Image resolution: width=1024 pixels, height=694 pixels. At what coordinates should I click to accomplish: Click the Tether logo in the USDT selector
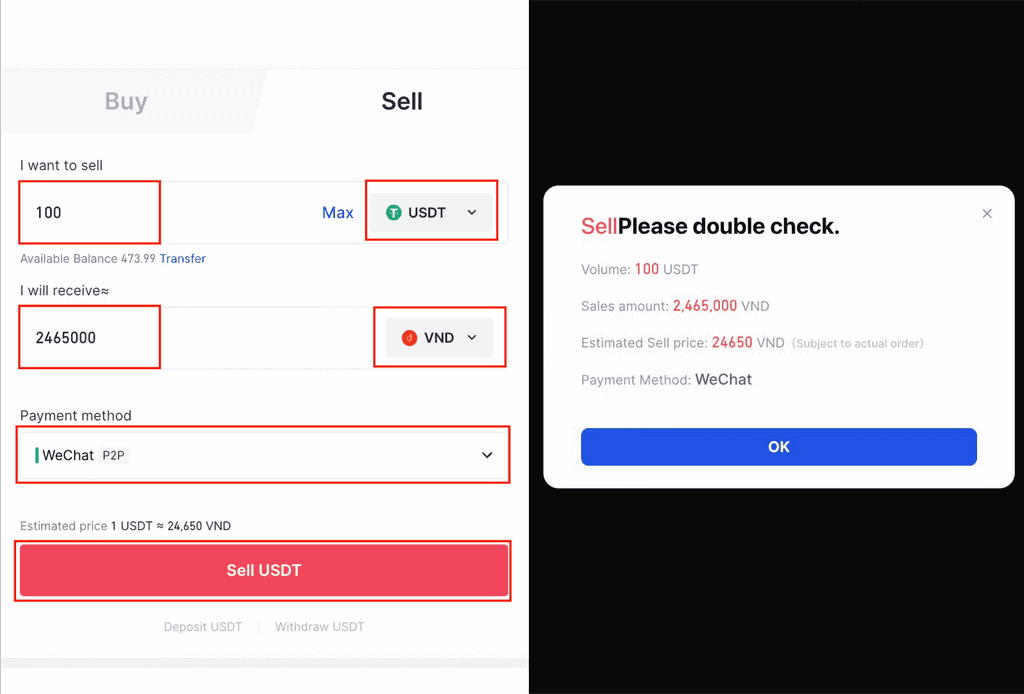click(394, 212)
